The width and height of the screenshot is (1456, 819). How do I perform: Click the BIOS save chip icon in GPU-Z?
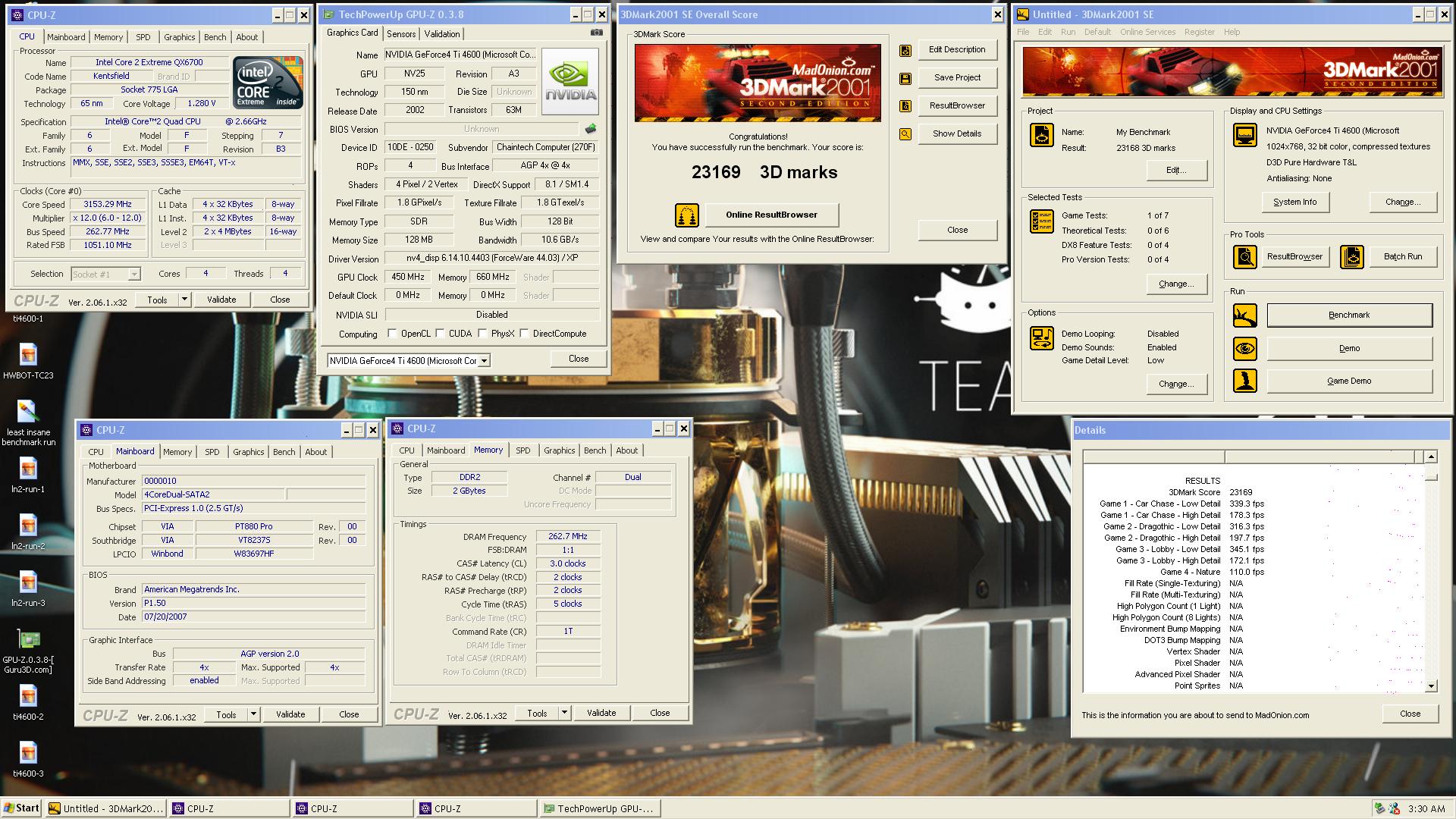[x=591, y=129]
